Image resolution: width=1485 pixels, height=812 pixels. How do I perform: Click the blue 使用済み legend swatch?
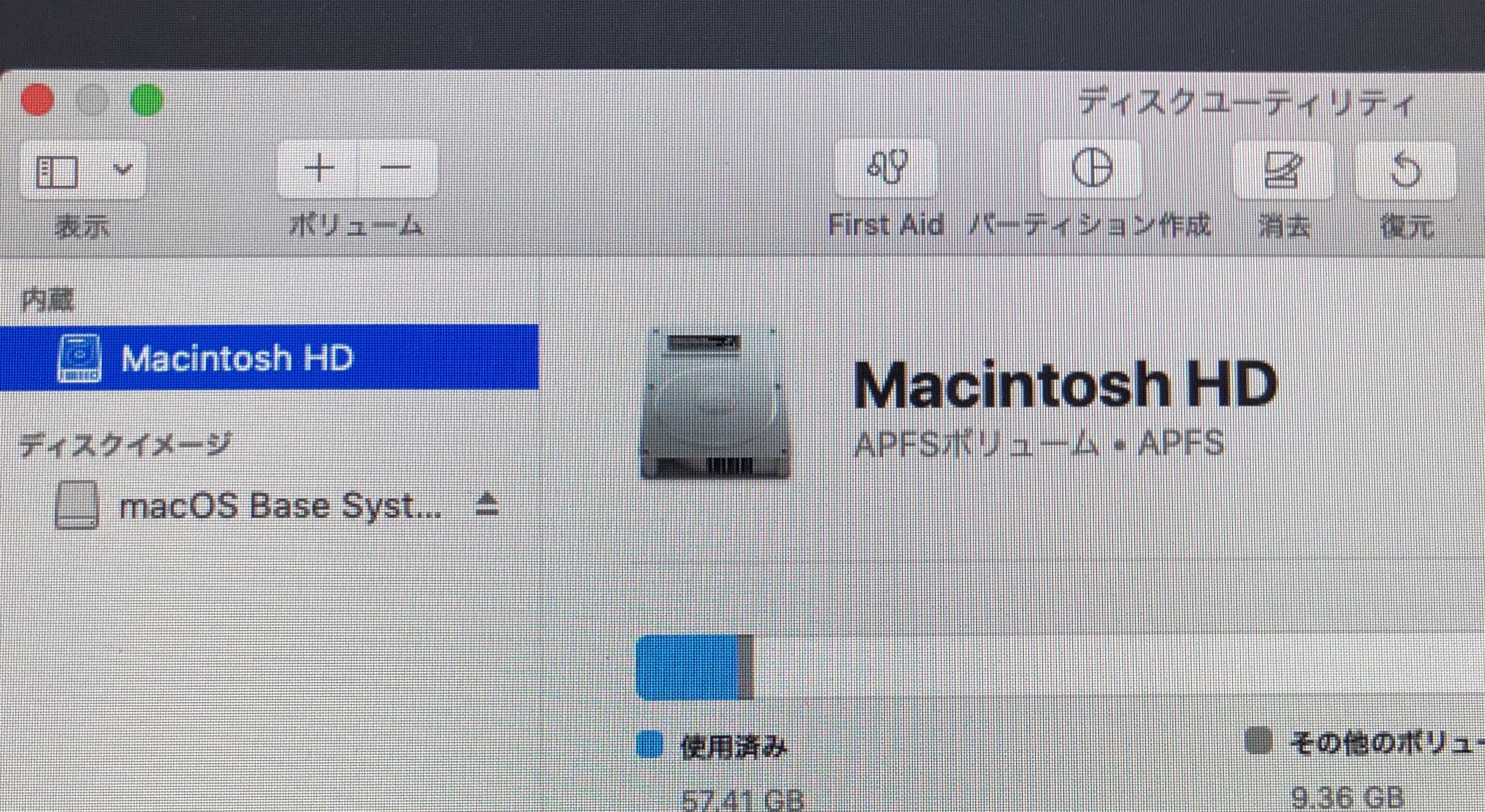[x=650, y=744]
